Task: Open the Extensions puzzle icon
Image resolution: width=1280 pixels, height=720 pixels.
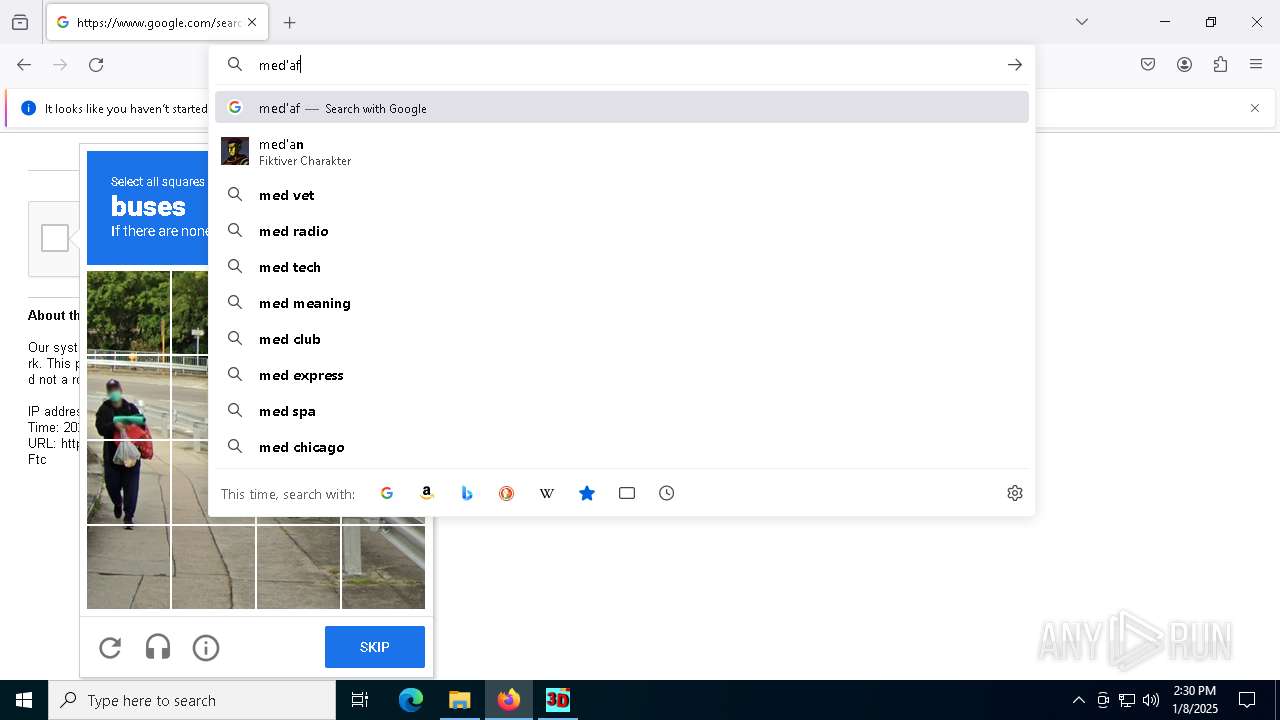Action: point(1220,65)
